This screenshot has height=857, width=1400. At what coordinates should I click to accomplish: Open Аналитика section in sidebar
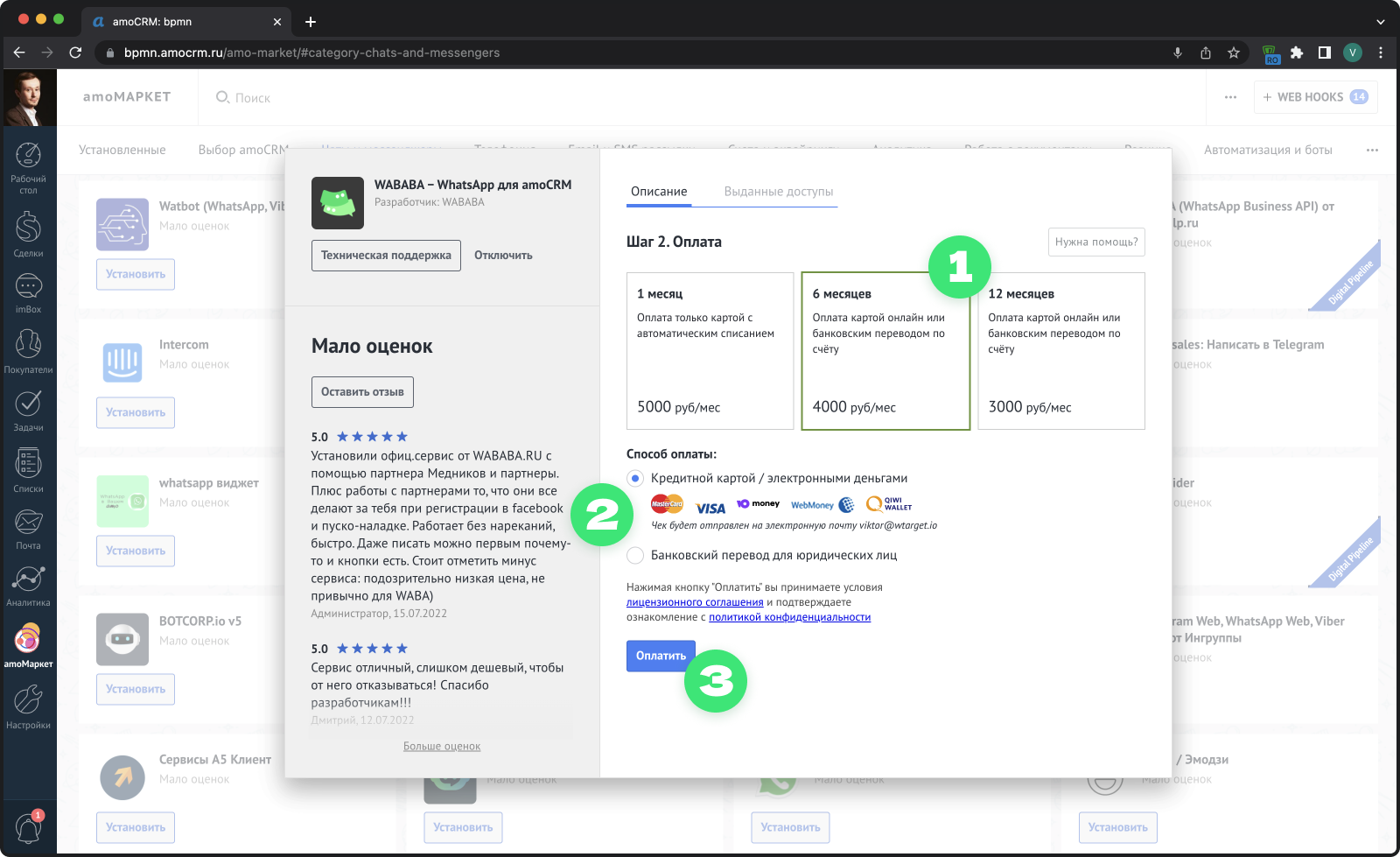28,586
